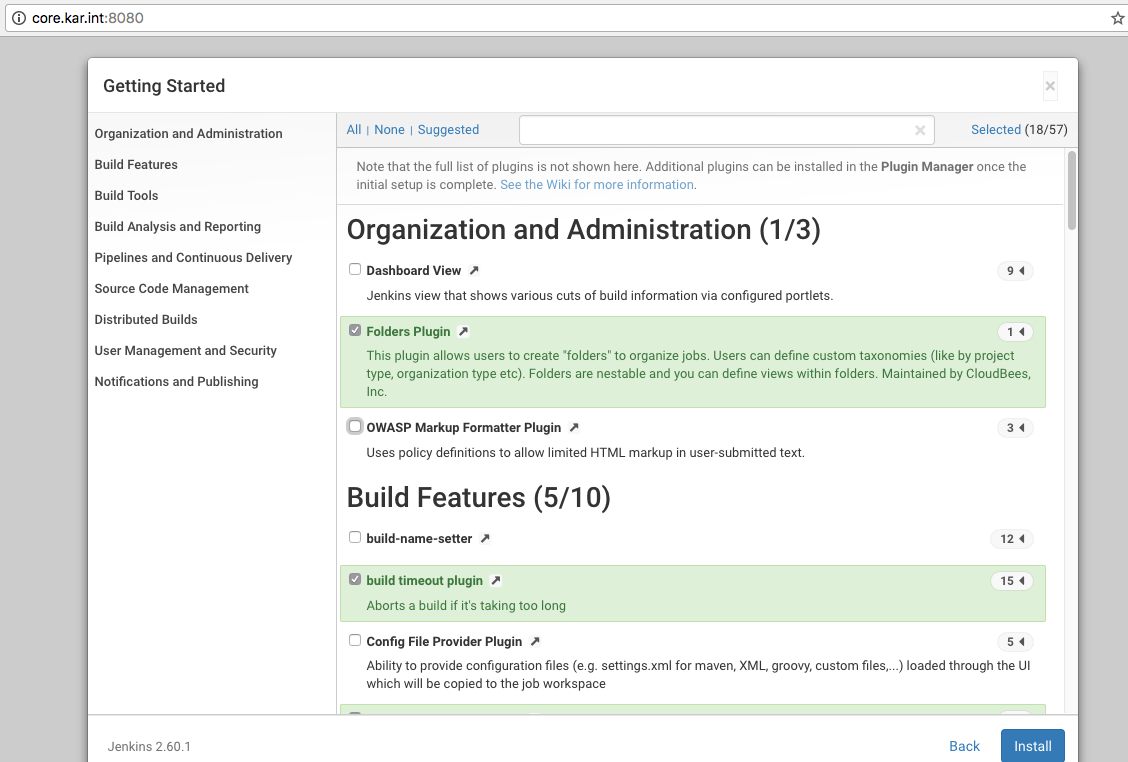Select All plugins link
The width and height of the screenshot is (1128, 762).
click(x=354, y=130)
